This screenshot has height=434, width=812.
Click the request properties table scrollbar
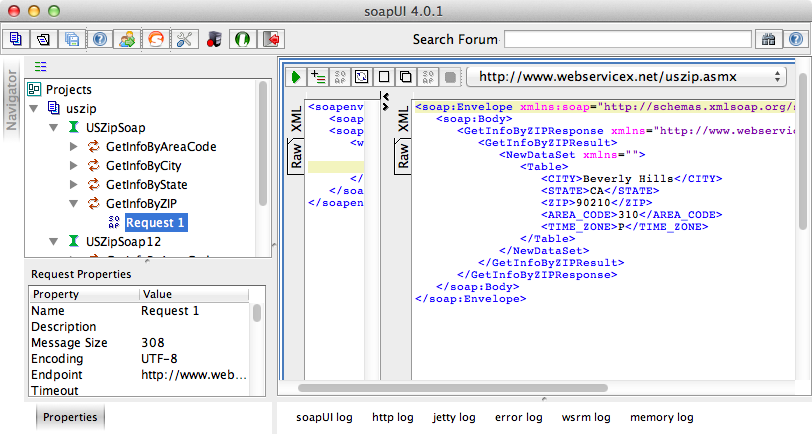(x=257, y=313)
